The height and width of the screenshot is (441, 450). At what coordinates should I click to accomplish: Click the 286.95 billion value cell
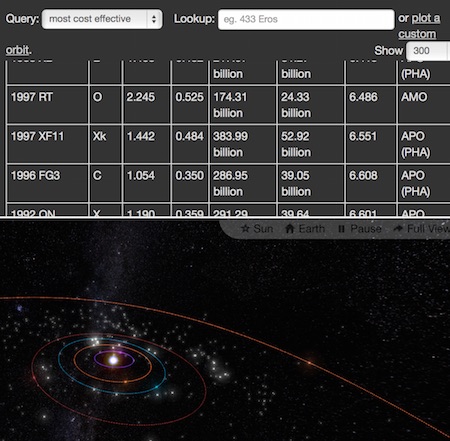243,184
